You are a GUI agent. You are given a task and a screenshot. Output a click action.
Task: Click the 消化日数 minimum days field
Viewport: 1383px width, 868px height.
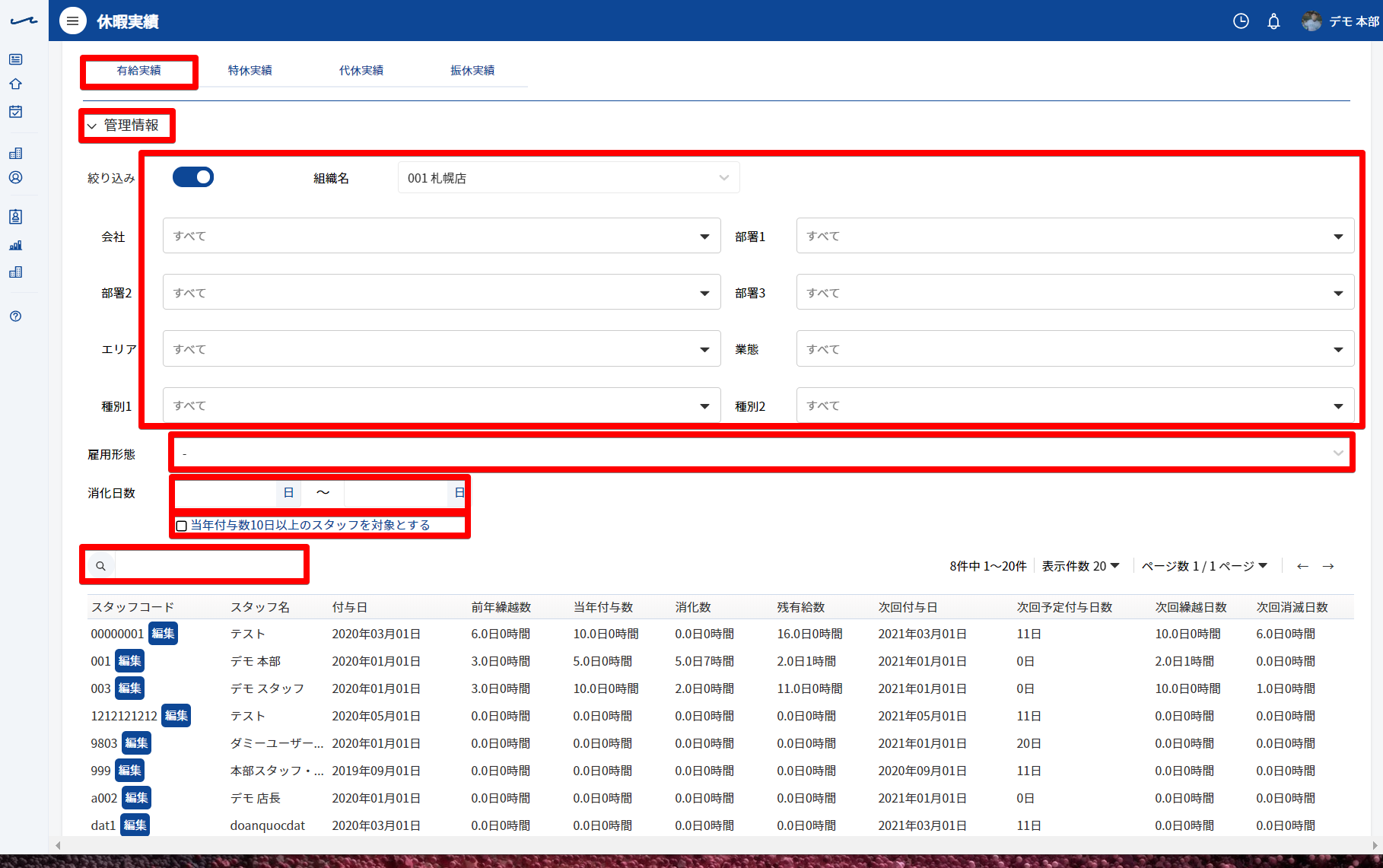point(226,493)
